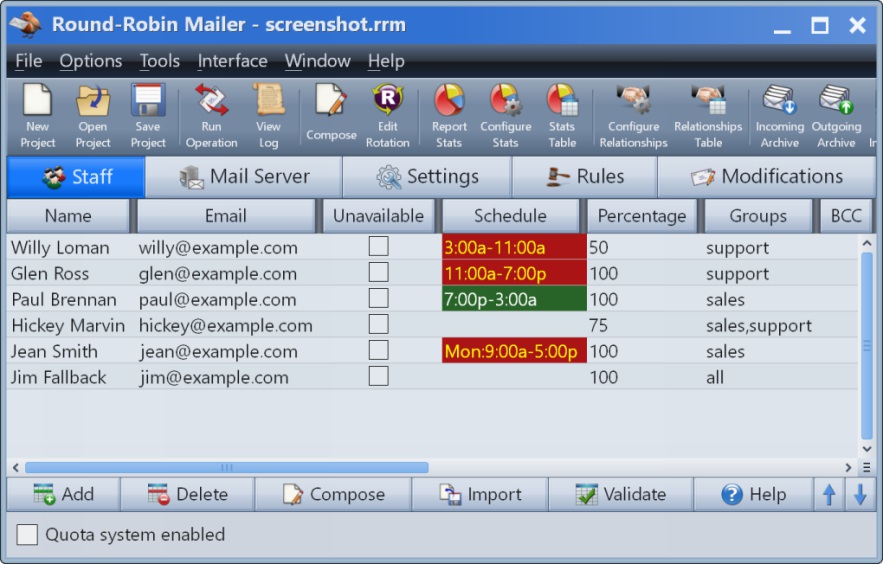Click the BCC column header
The image size is (883, 564).
click(x=846, y=216)
